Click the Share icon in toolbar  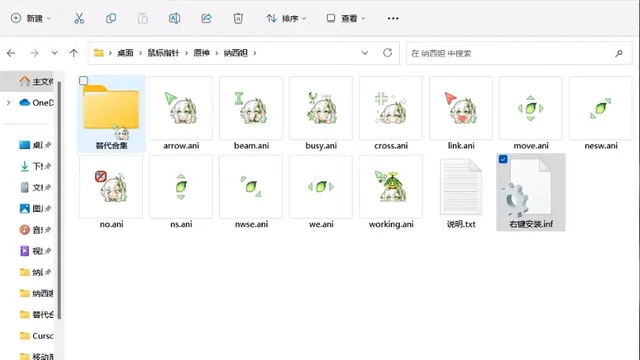point(206,18)
